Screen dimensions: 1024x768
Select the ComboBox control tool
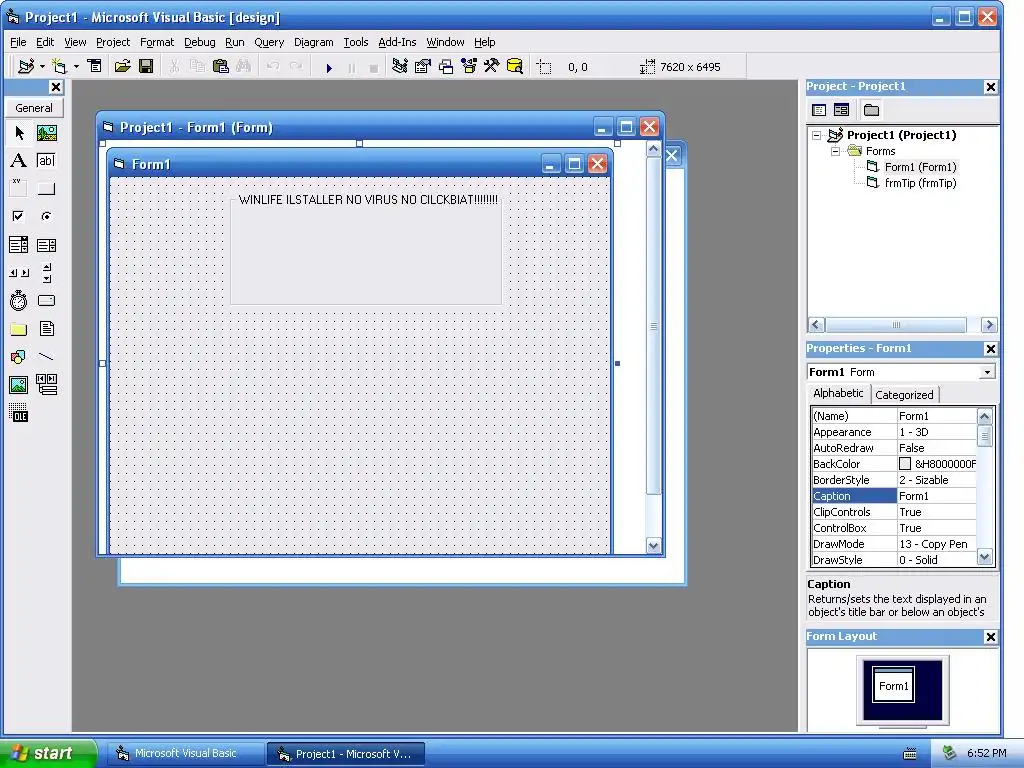[19, 245]
